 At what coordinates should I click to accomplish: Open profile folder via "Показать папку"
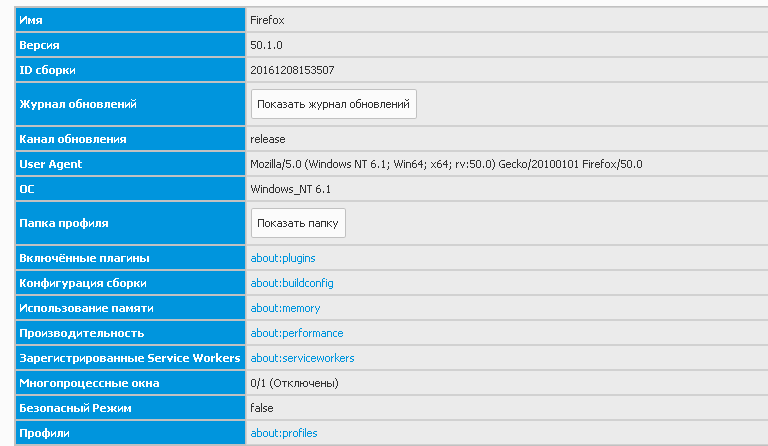click(298, 223)
